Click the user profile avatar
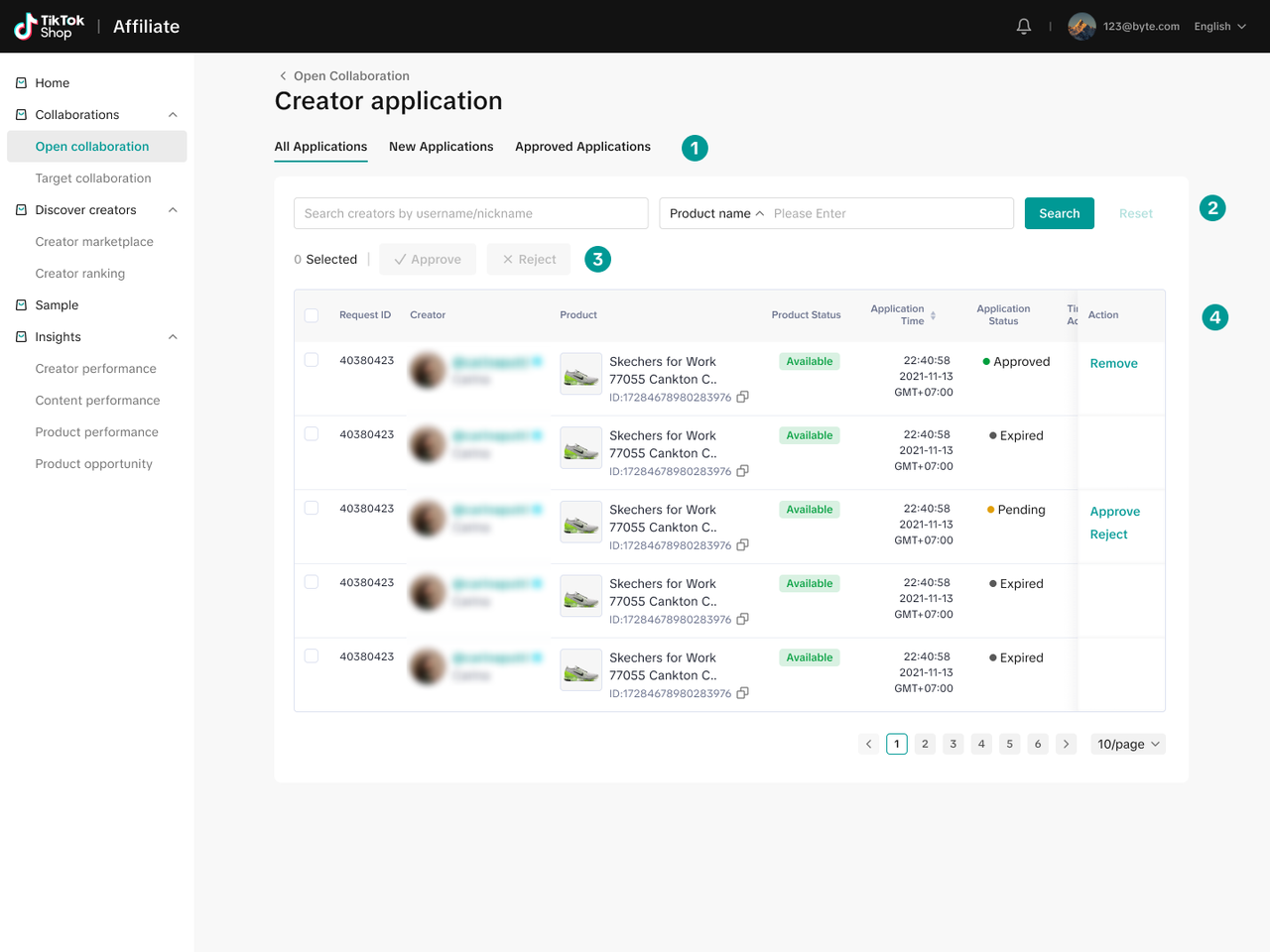The width and height of the screenshot is (1270, 952). click(x=1081, y=27)
